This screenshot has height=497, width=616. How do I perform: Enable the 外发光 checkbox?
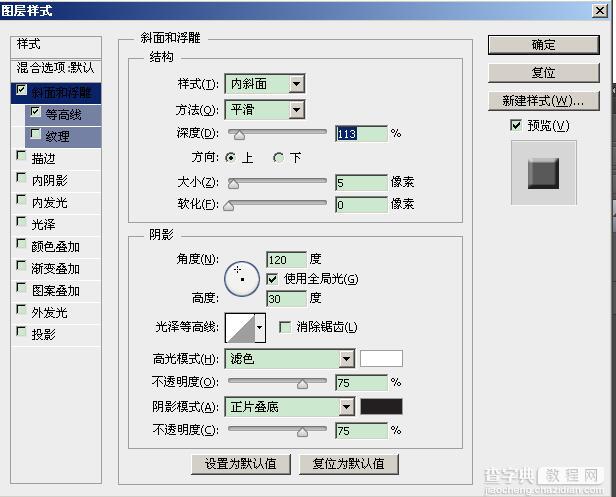22,310
